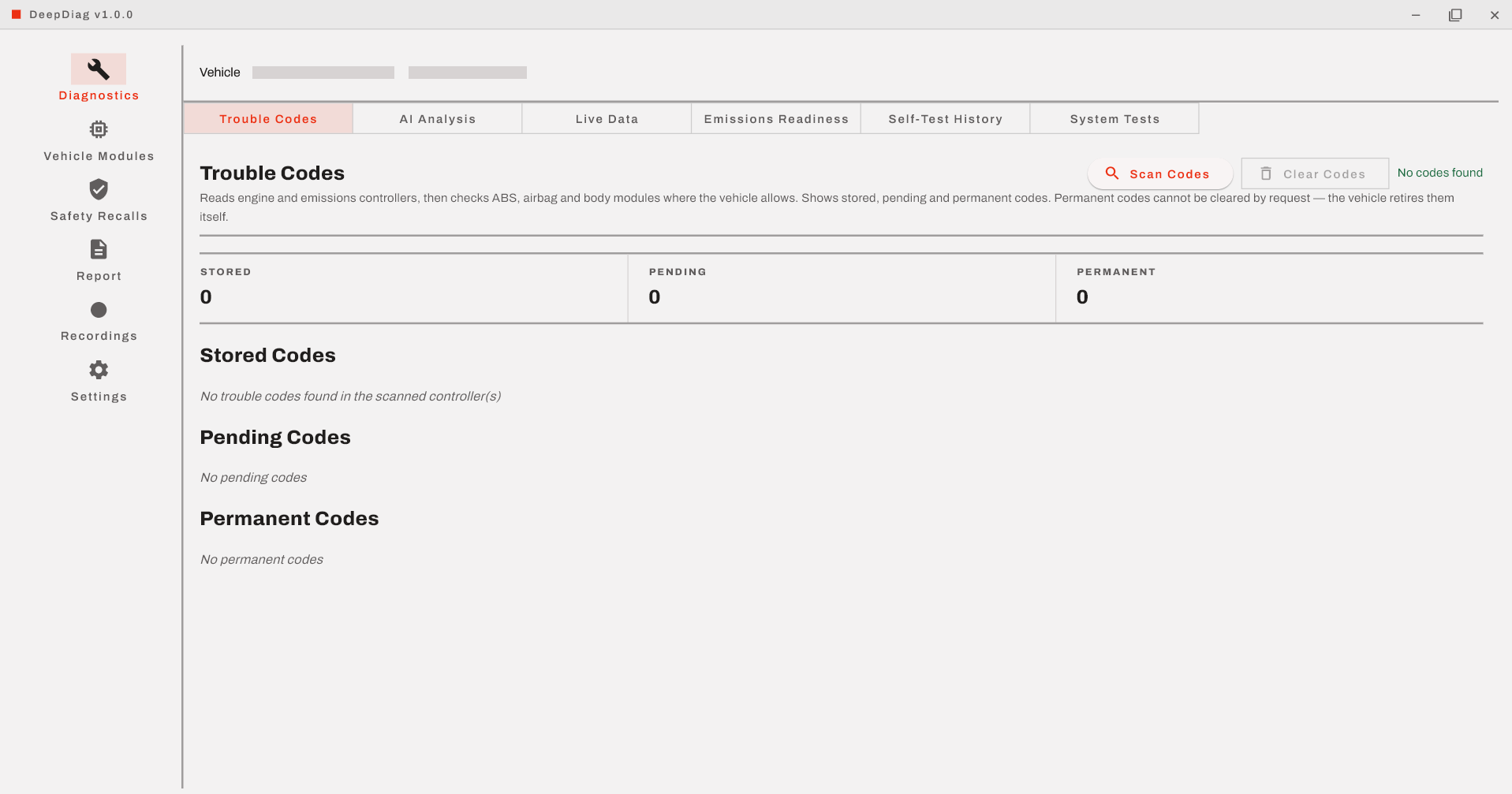
Task: Click "No trouble codes found in the scanned controller(s)"
Action: [x=350, y=396]
